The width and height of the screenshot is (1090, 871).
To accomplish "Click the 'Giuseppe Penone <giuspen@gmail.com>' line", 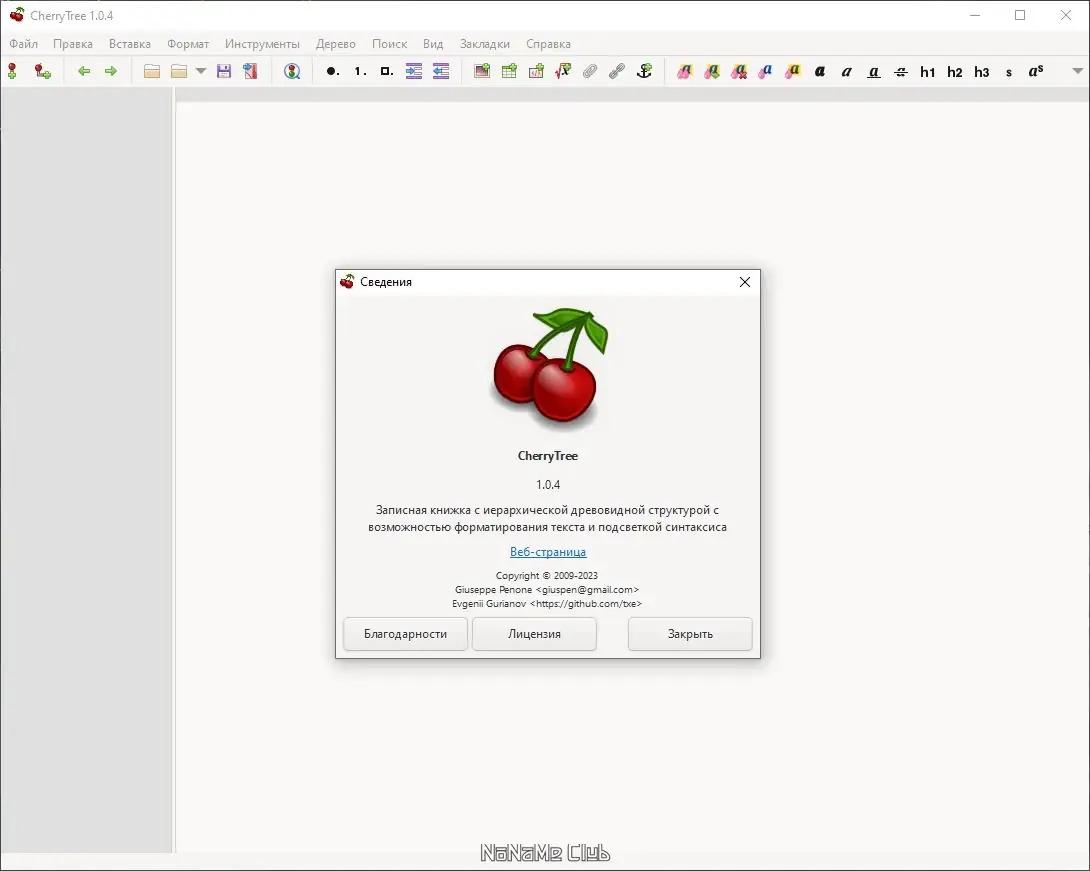I will [547, 589].
